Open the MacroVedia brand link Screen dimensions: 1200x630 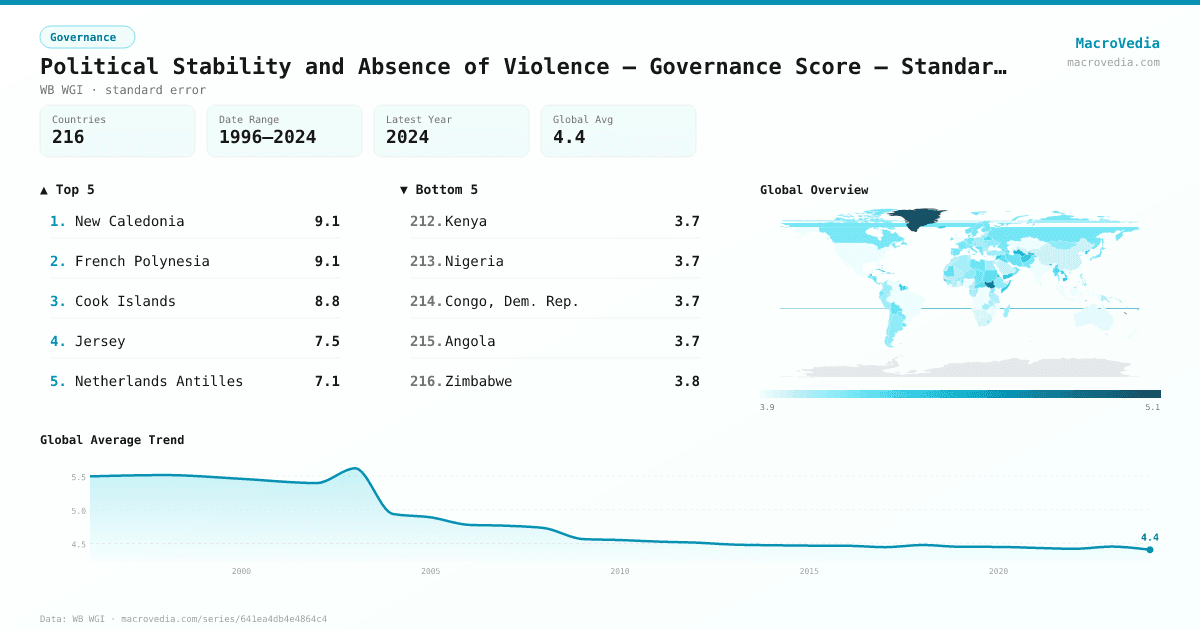tap(1117, 43)
